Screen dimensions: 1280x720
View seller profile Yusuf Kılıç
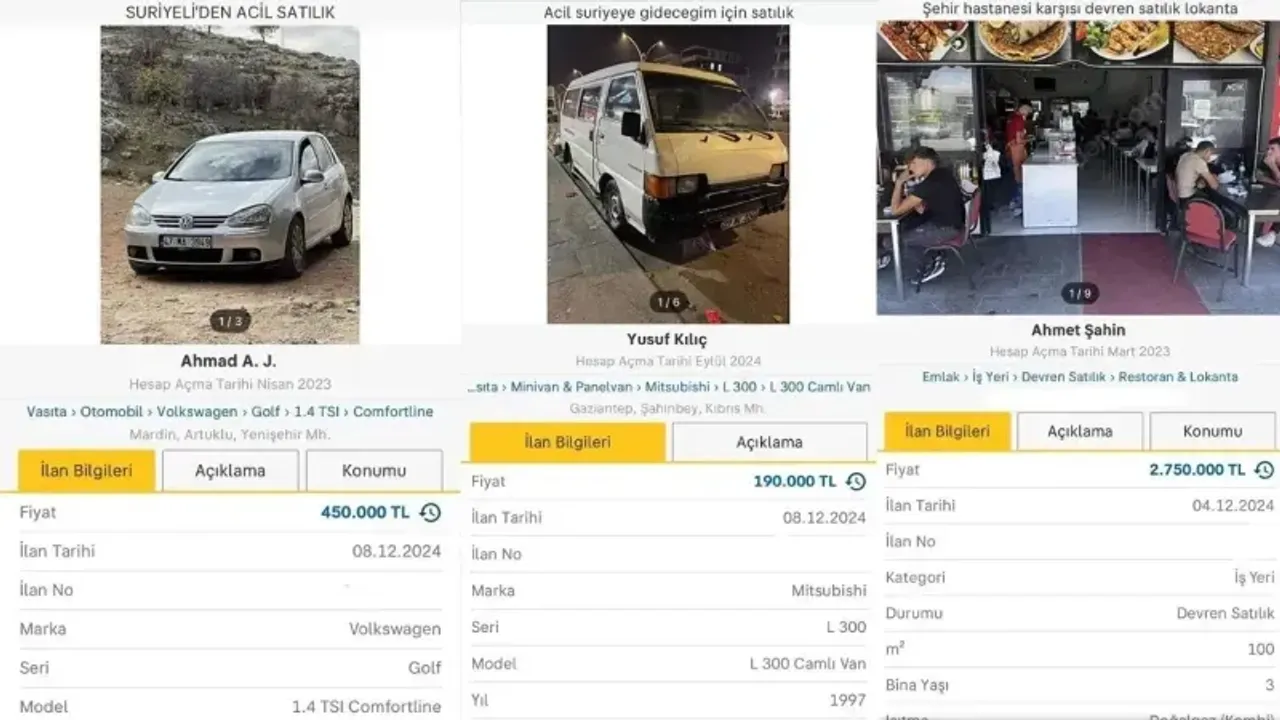click(666, 339)
